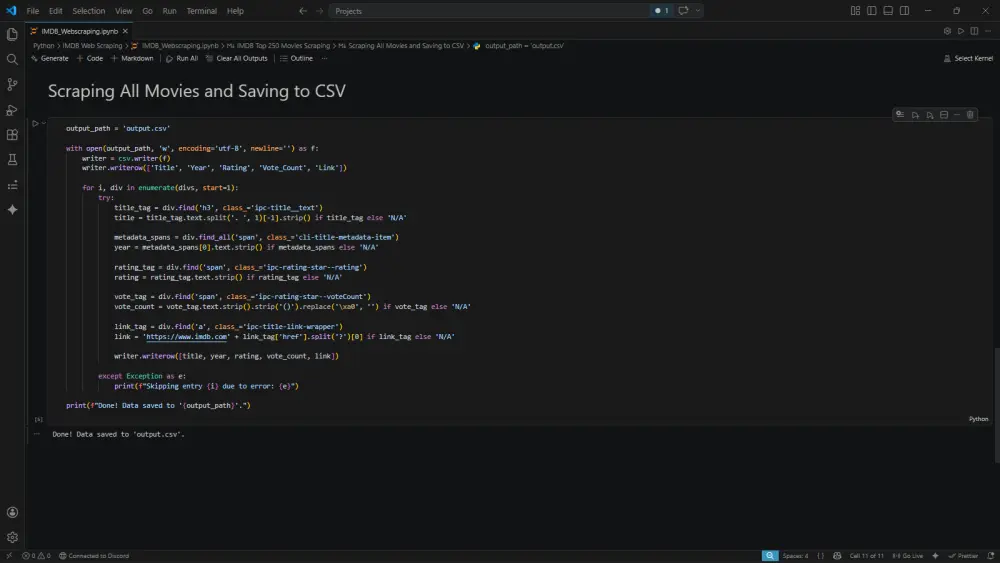This screenshot has height=563, width=1000.
Task: Click the run triangle in editor title bar
Action: tap(960, 31)
